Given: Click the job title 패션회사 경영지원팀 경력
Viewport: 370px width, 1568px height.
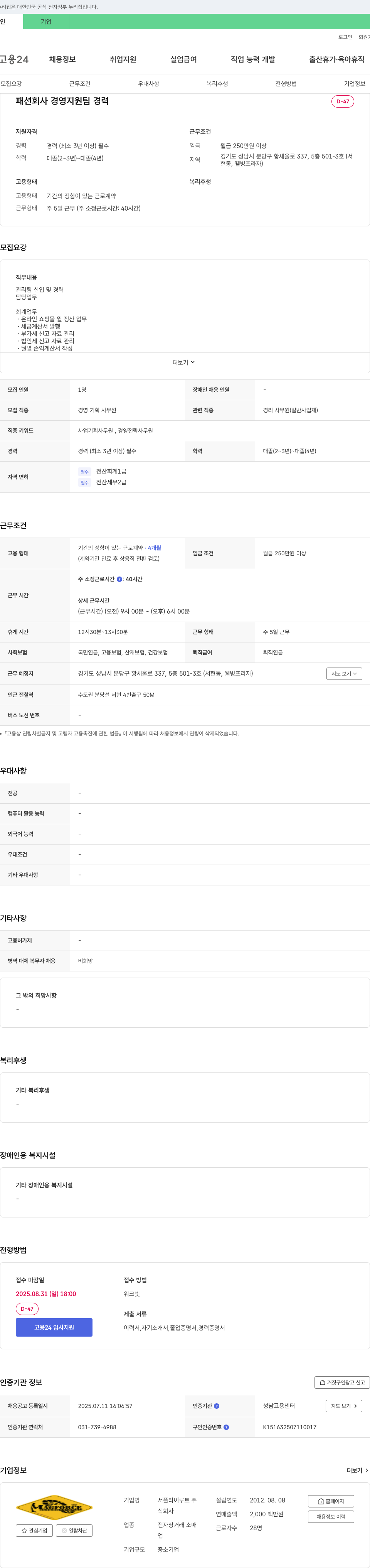Looking at the screenshot, I should coord(62,101).
